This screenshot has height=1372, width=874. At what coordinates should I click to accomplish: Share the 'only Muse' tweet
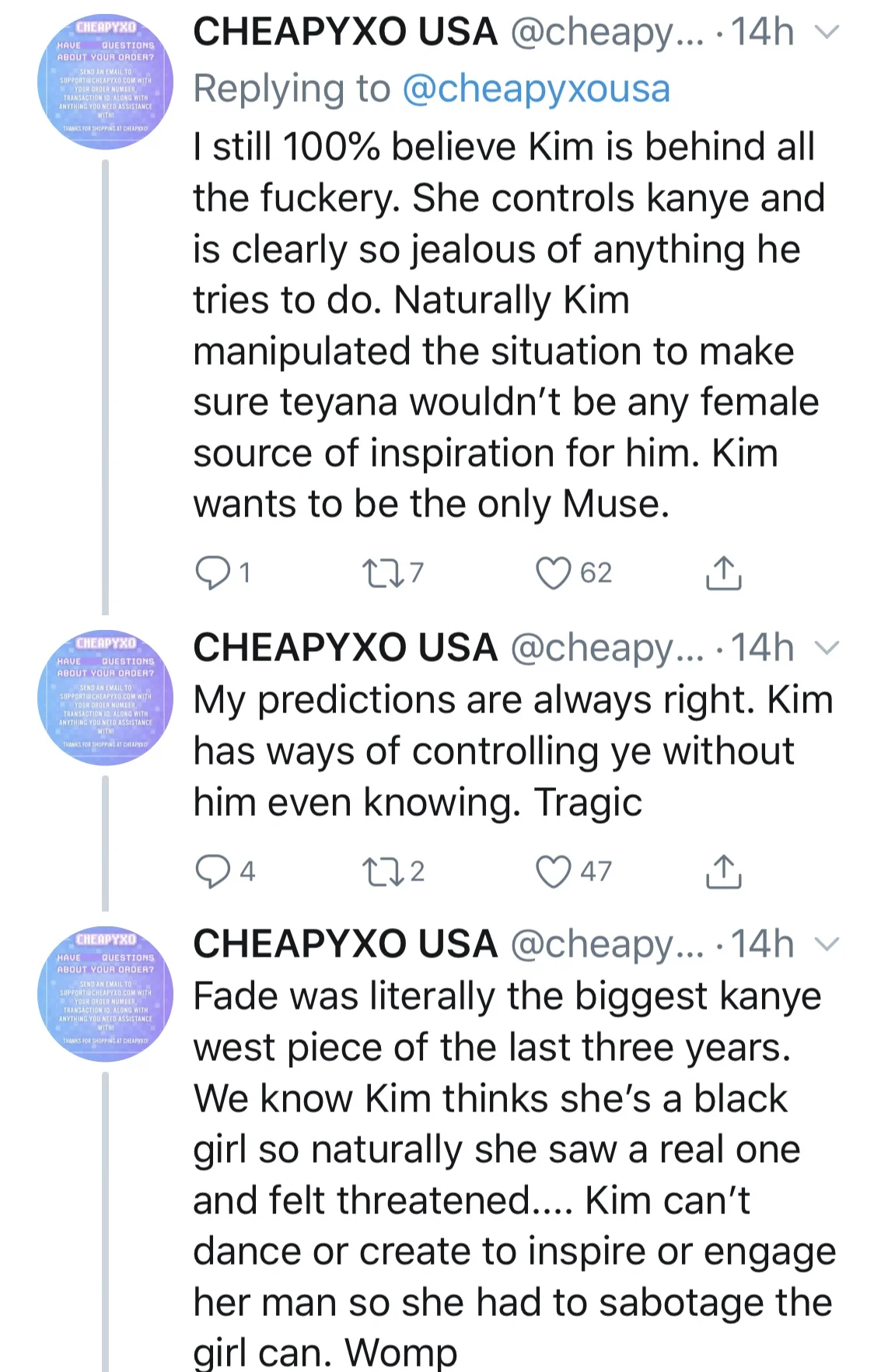[723, 573]
